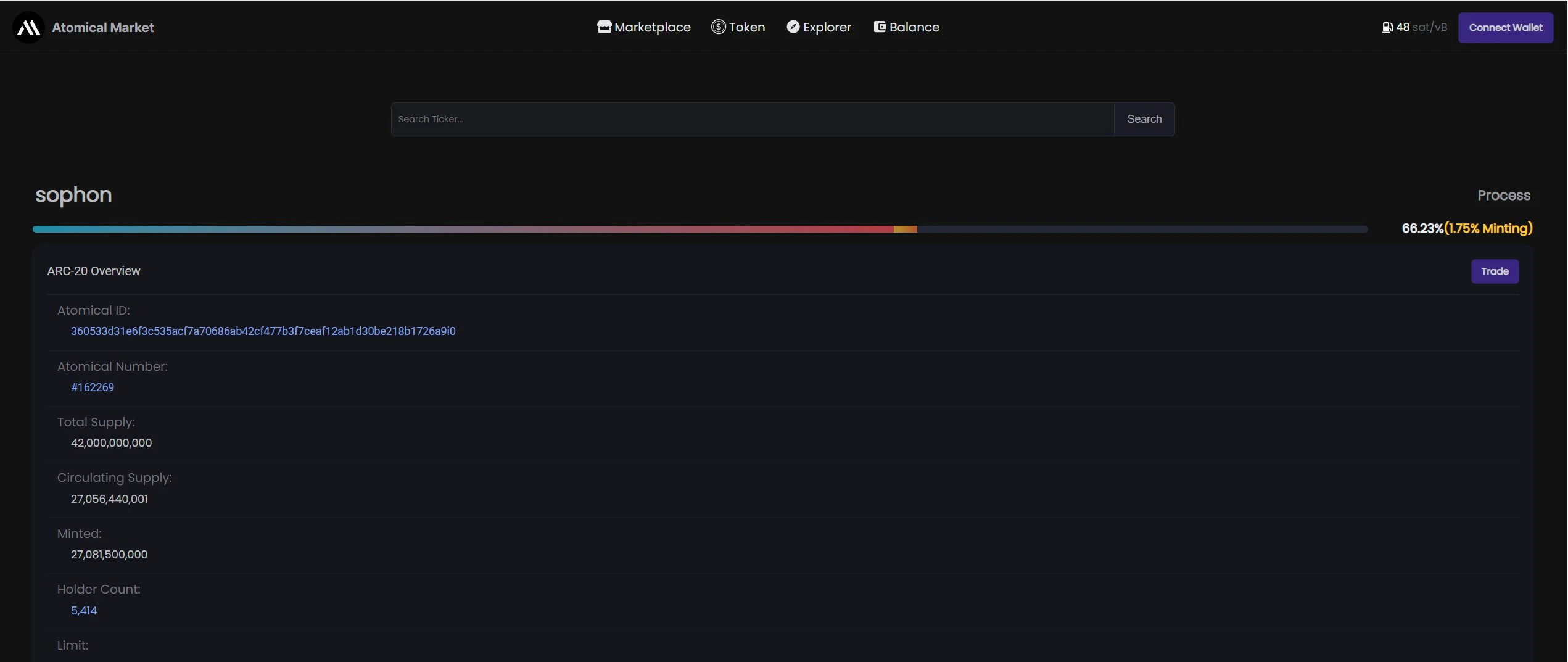Click the ARC-20 Overview heading

tap(94, 271)
